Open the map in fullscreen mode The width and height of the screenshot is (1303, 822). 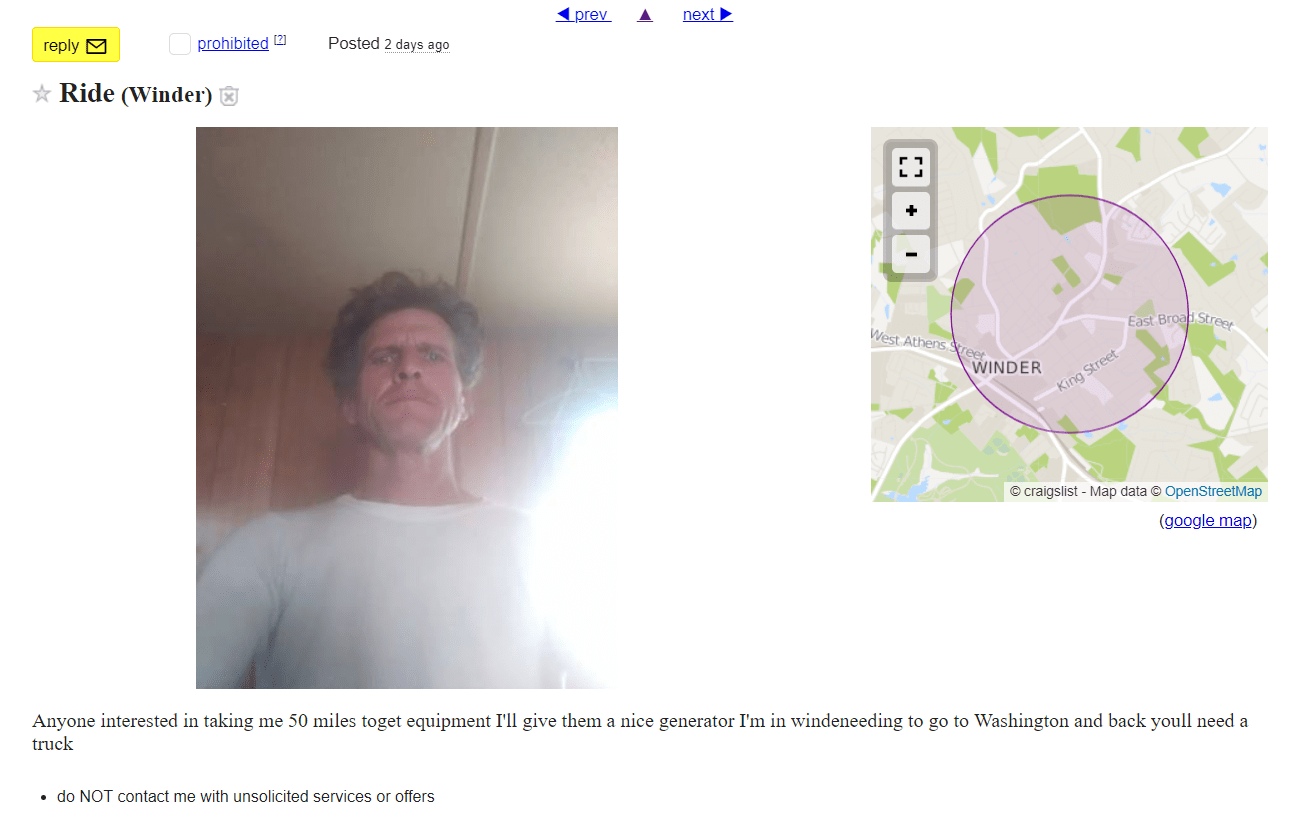pyautogui.click(x=911, y=166)
